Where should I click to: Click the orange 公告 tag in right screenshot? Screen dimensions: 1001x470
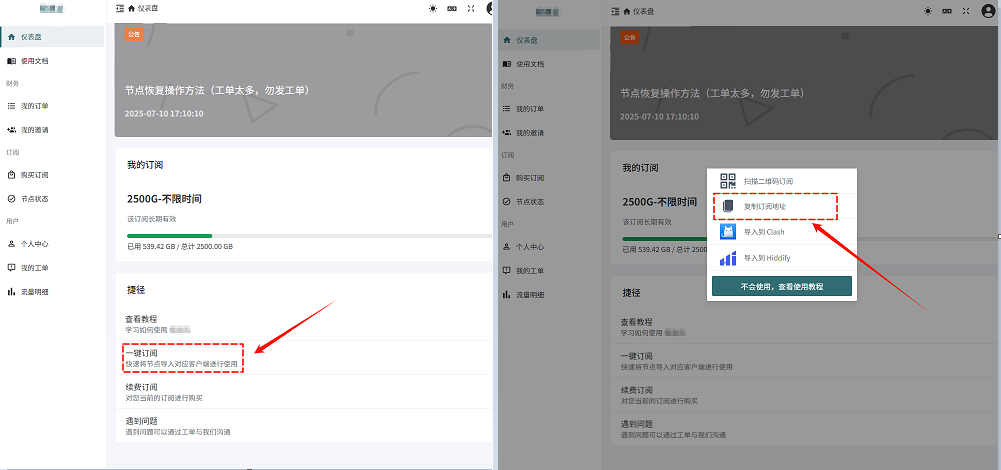[x=629, y=38]
